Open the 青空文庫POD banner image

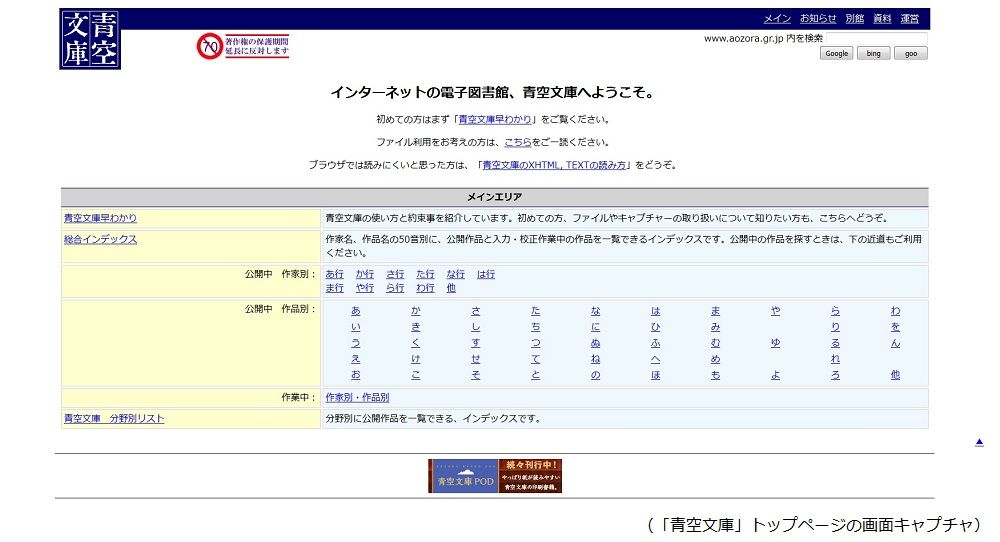pyautogui.click(x=495, y=476)
